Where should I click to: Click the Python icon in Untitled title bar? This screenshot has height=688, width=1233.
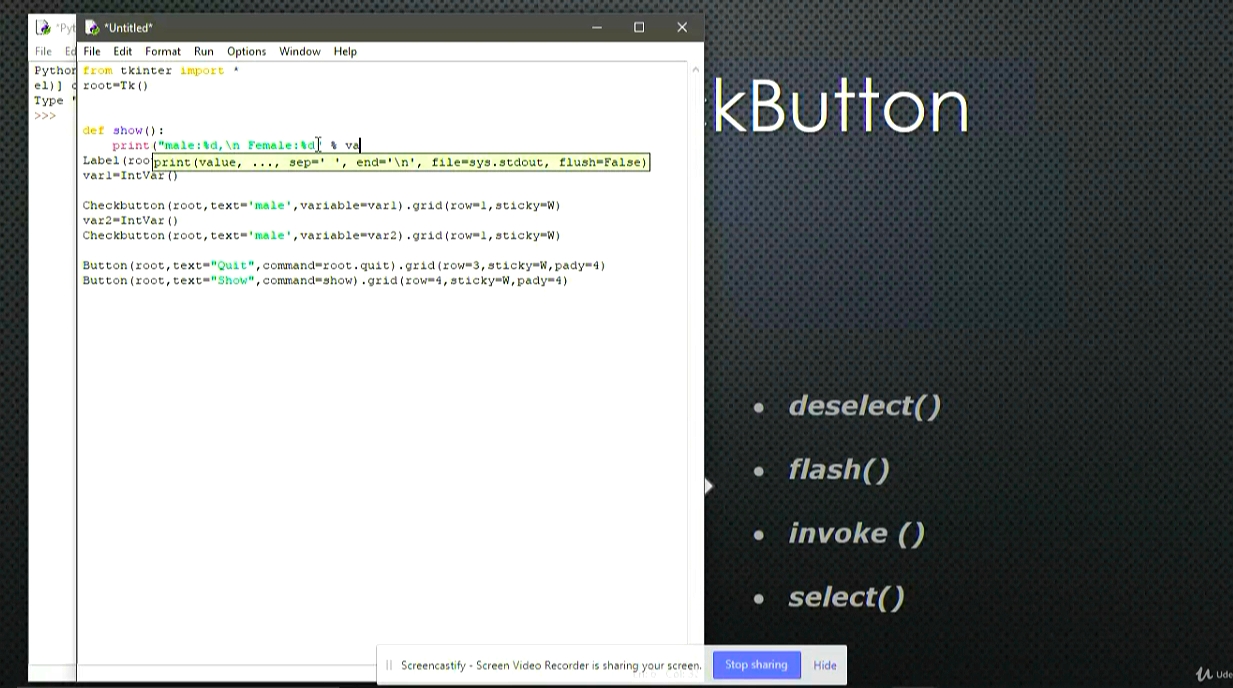point(92,27)
